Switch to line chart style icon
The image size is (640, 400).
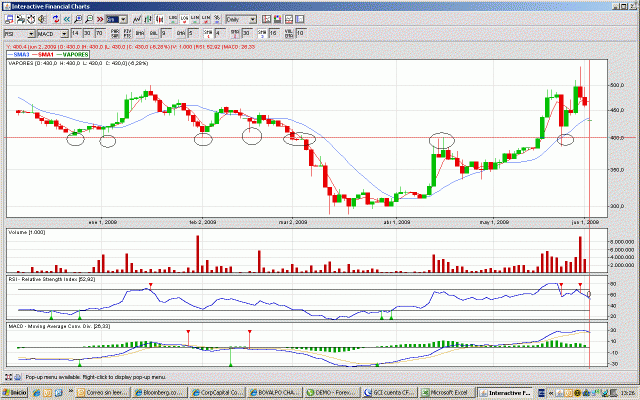coord(137,19)
